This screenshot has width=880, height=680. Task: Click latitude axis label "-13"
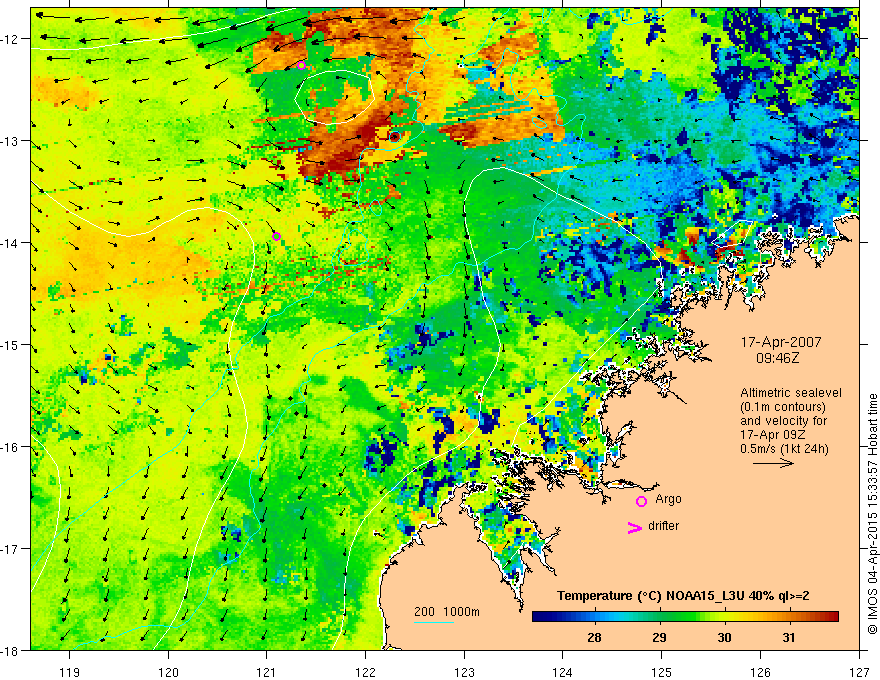[11, 141]
